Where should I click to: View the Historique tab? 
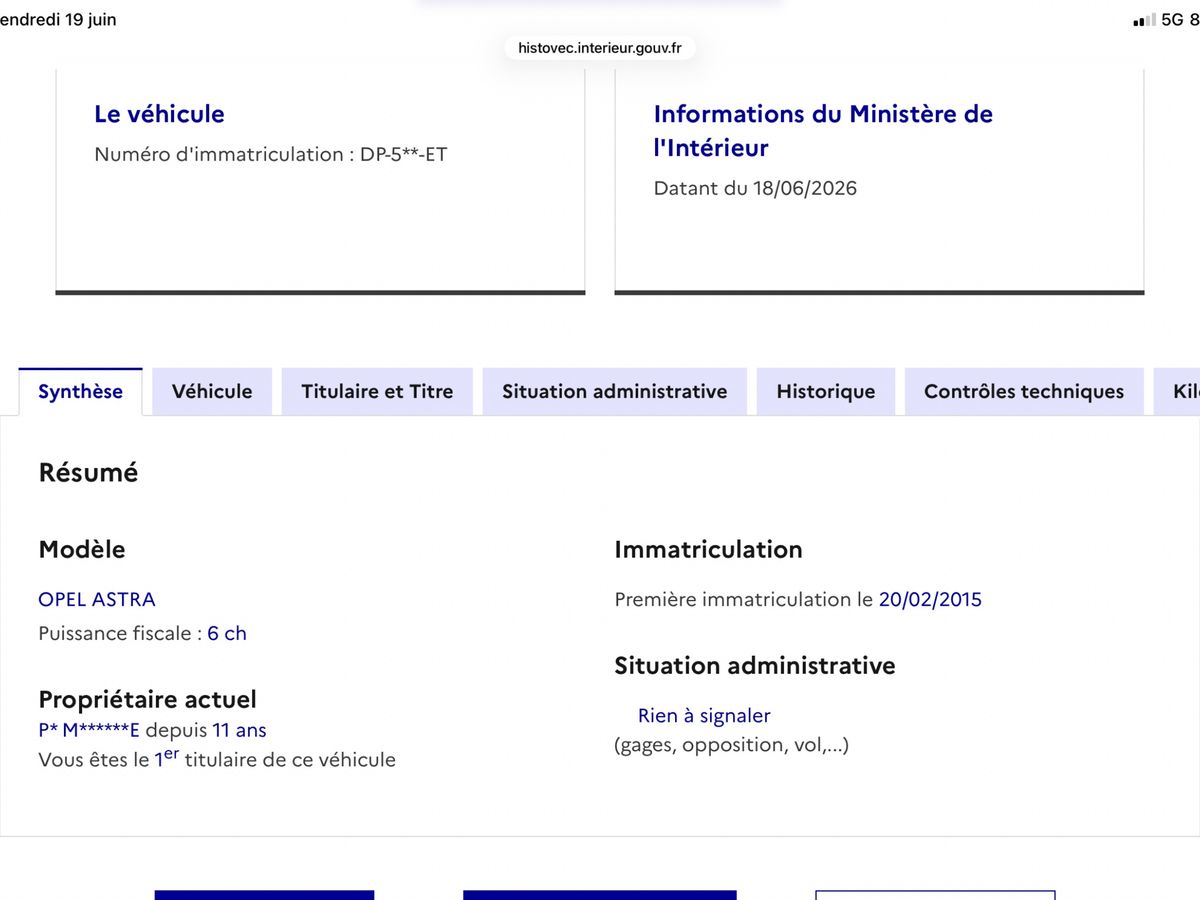(826, 391)
